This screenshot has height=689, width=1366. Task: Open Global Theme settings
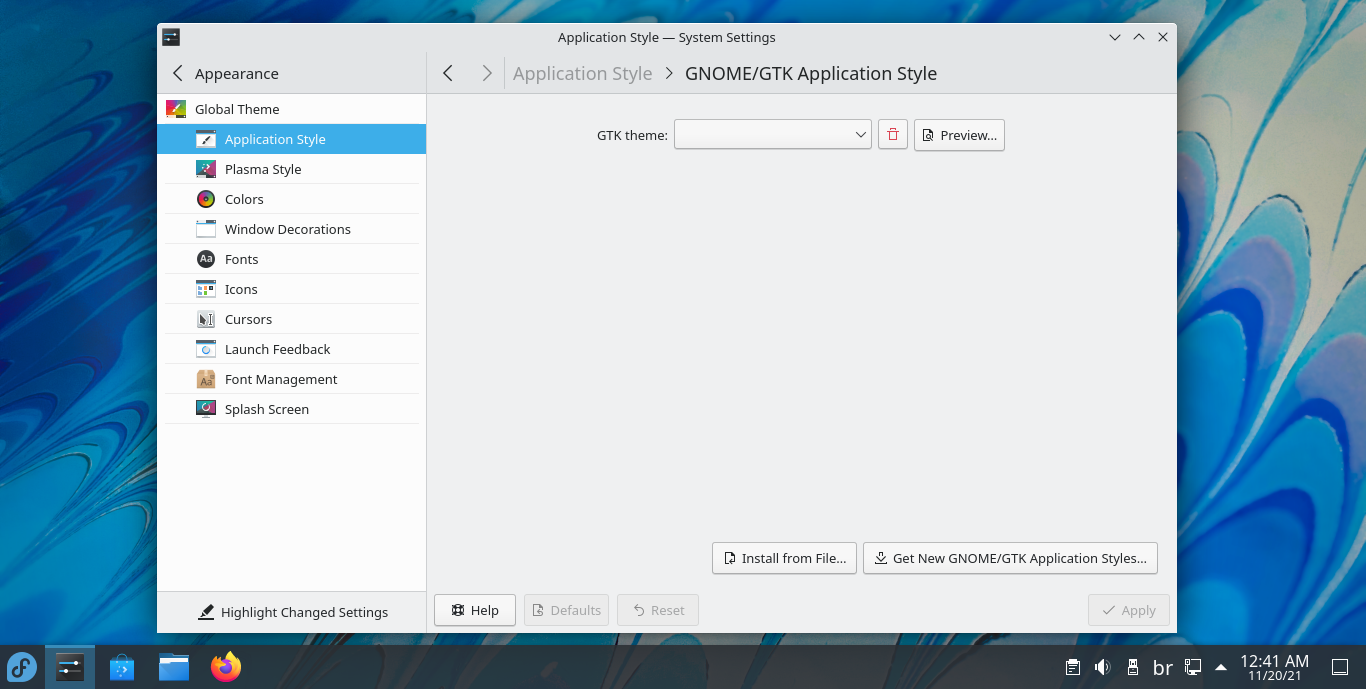tap(291, 109)
